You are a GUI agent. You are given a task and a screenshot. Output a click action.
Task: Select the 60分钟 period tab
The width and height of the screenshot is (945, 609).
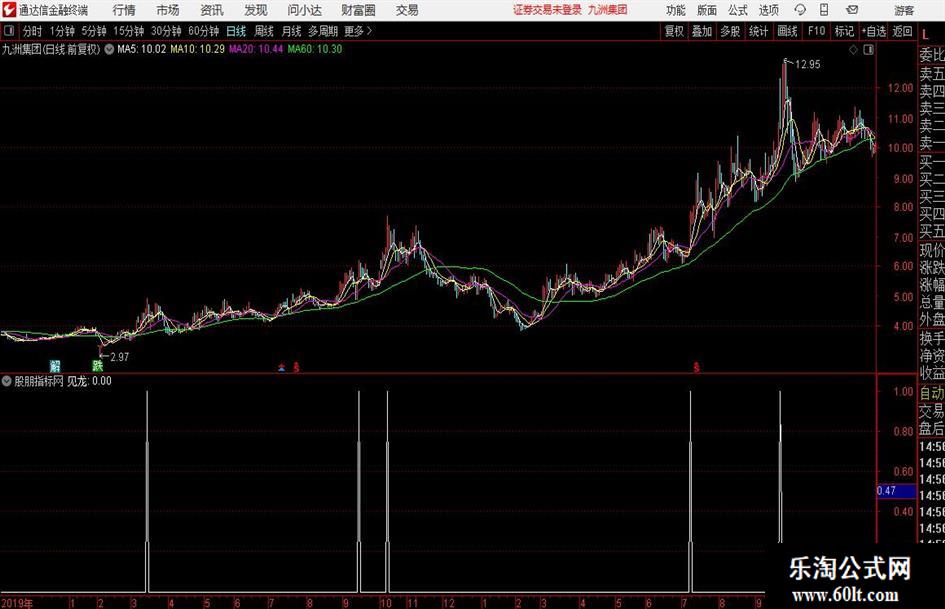click(x=204, y=31)
